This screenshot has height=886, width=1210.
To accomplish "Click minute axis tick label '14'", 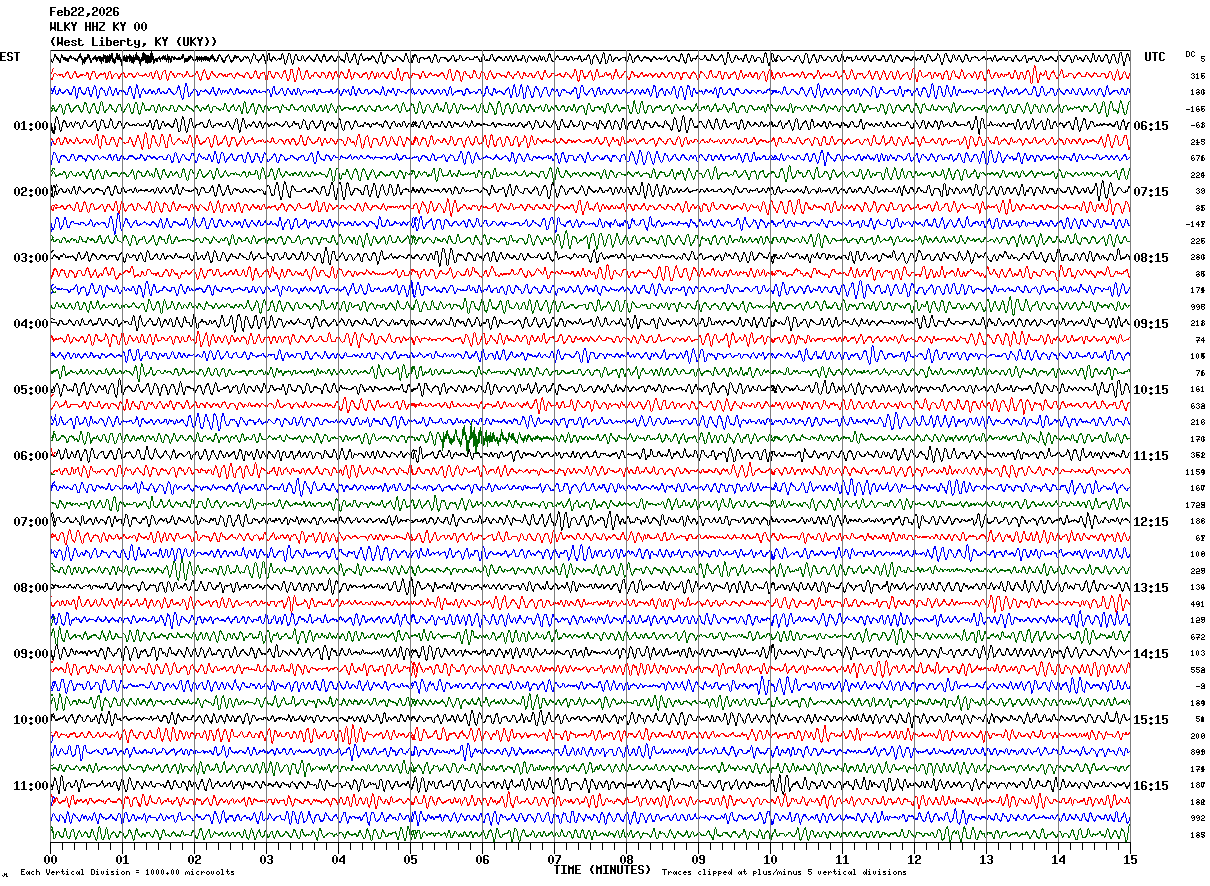I will point(1058,860).
